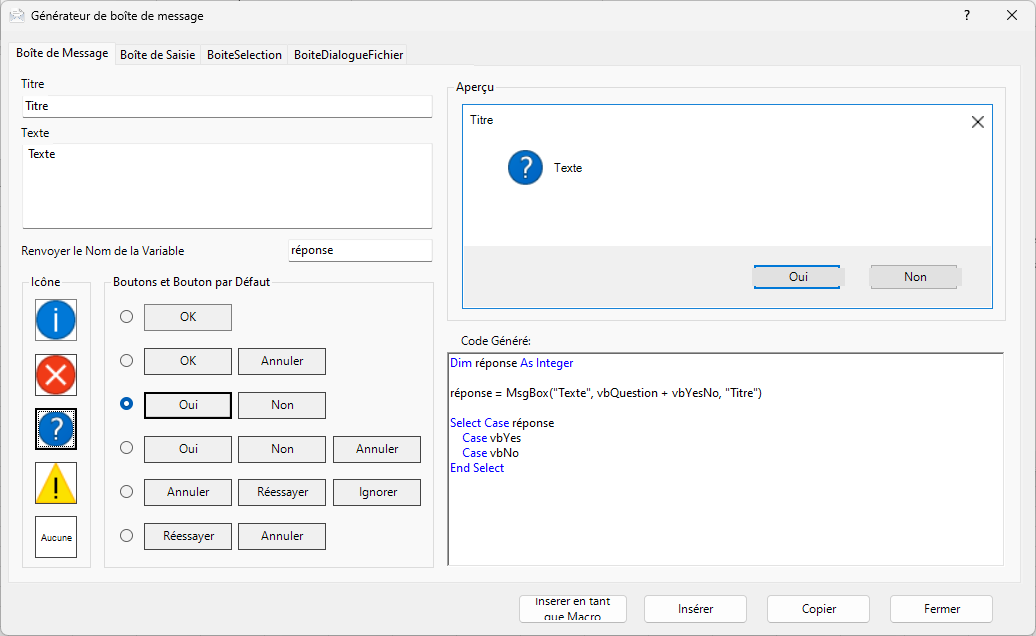Click inside the Code Généré text box
Image resolution: width=1036 pixels, height=636 pixels.
point(725,460)
